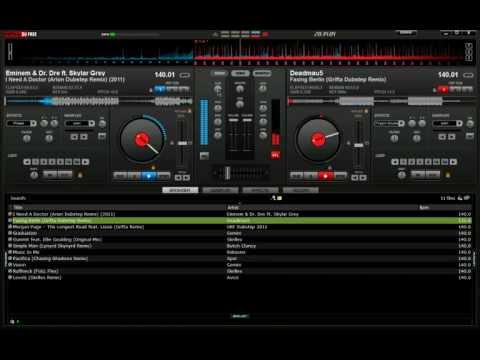Sync the left deck tempo

[163, 176]
